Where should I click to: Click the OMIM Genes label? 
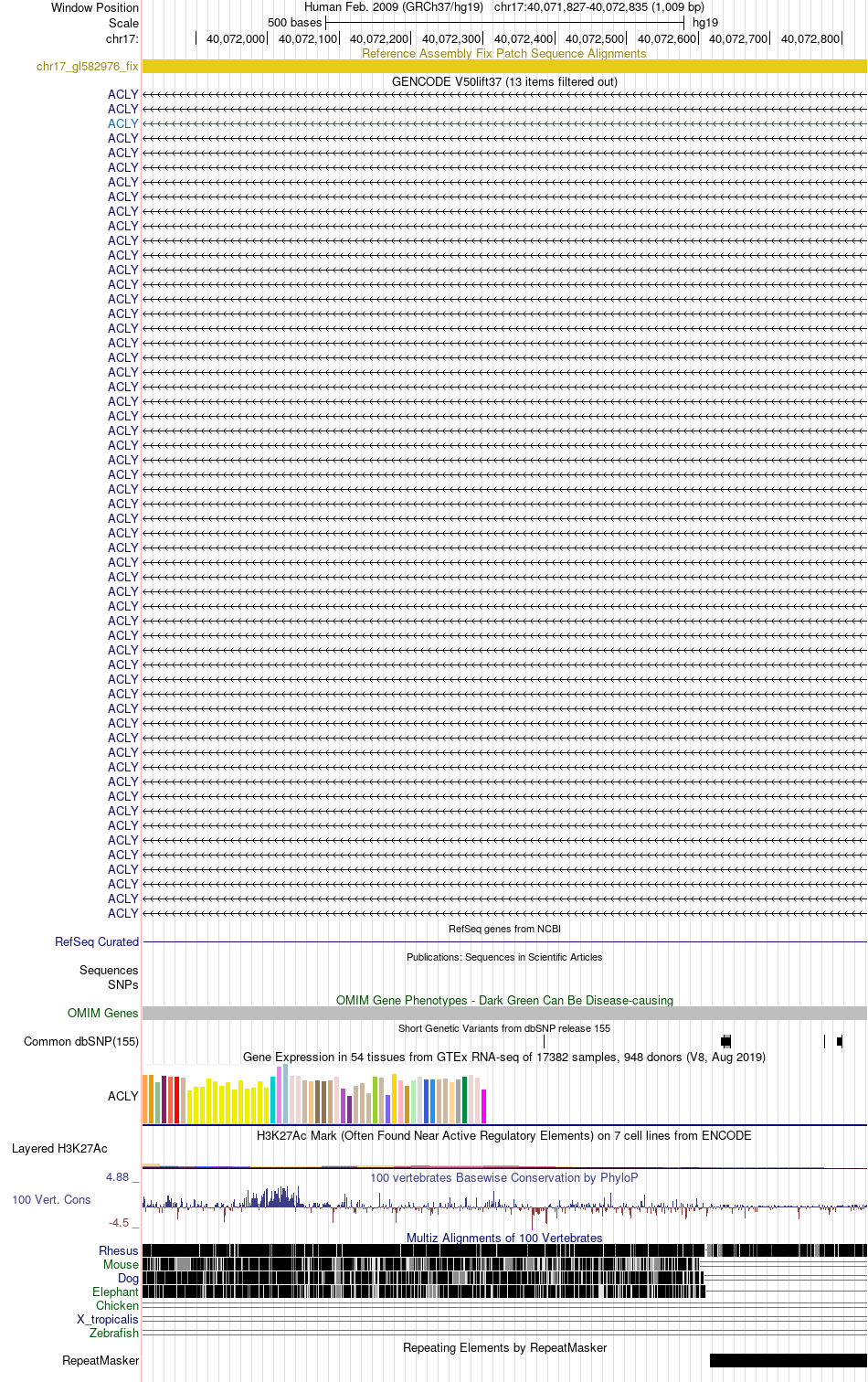103,1013
